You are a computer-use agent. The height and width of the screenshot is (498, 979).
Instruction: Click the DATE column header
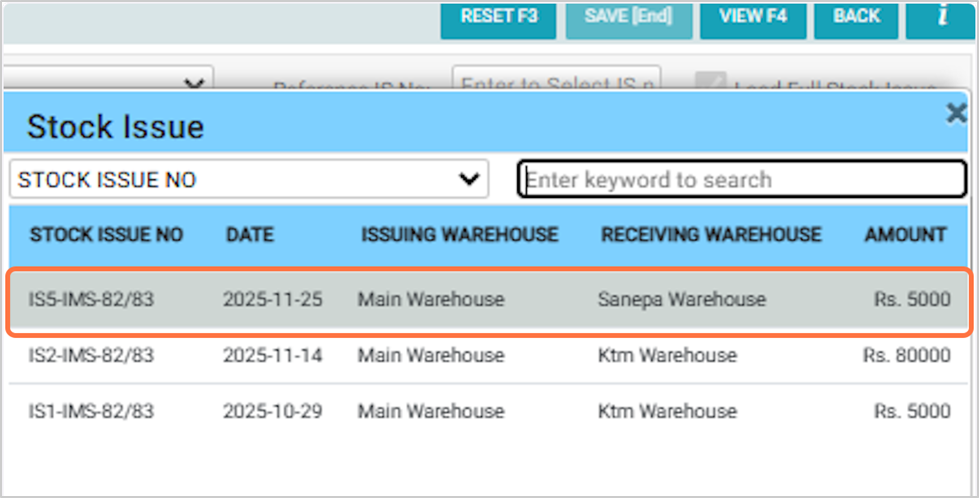[x=250, y=236]
